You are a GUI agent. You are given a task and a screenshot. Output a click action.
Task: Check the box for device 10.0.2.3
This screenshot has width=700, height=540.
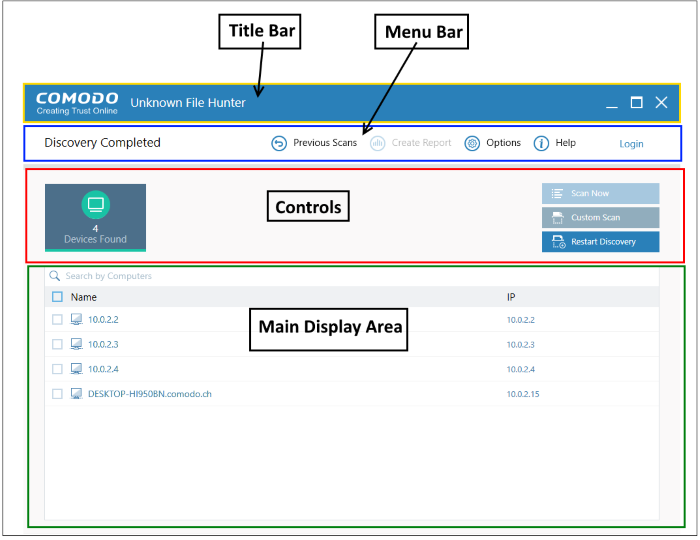[57, 344]
